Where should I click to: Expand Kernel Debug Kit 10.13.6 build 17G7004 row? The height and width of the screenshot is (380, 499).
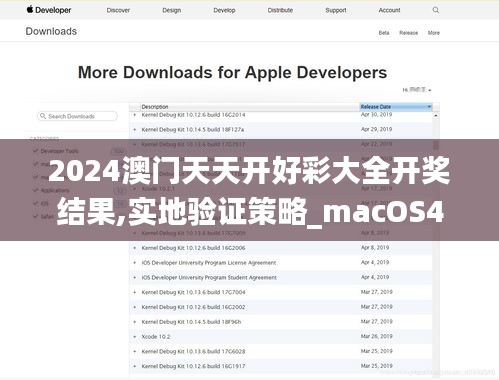135,292
